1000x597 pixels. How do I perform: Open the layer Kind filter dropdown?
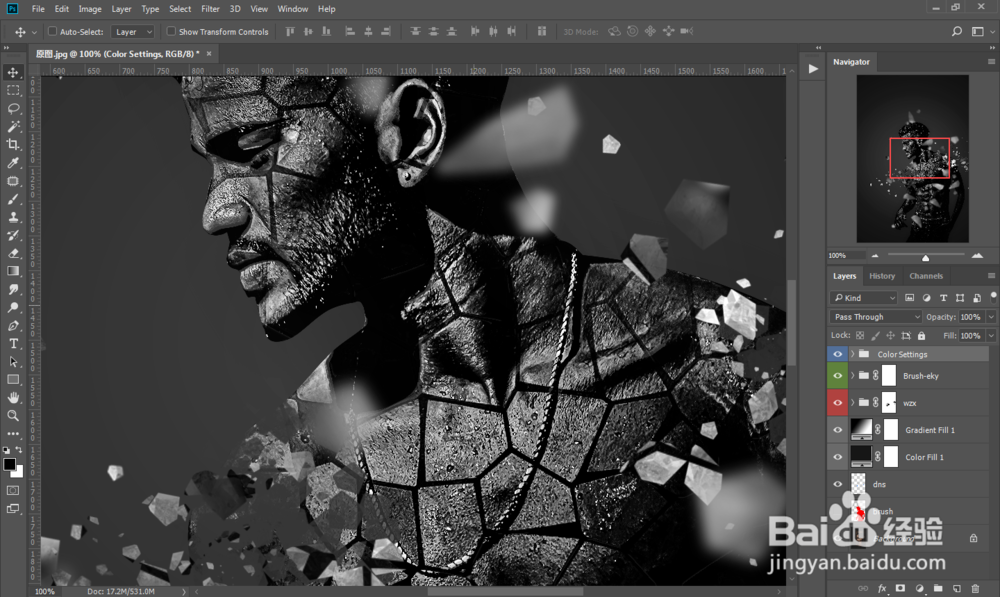click(864, 298)
